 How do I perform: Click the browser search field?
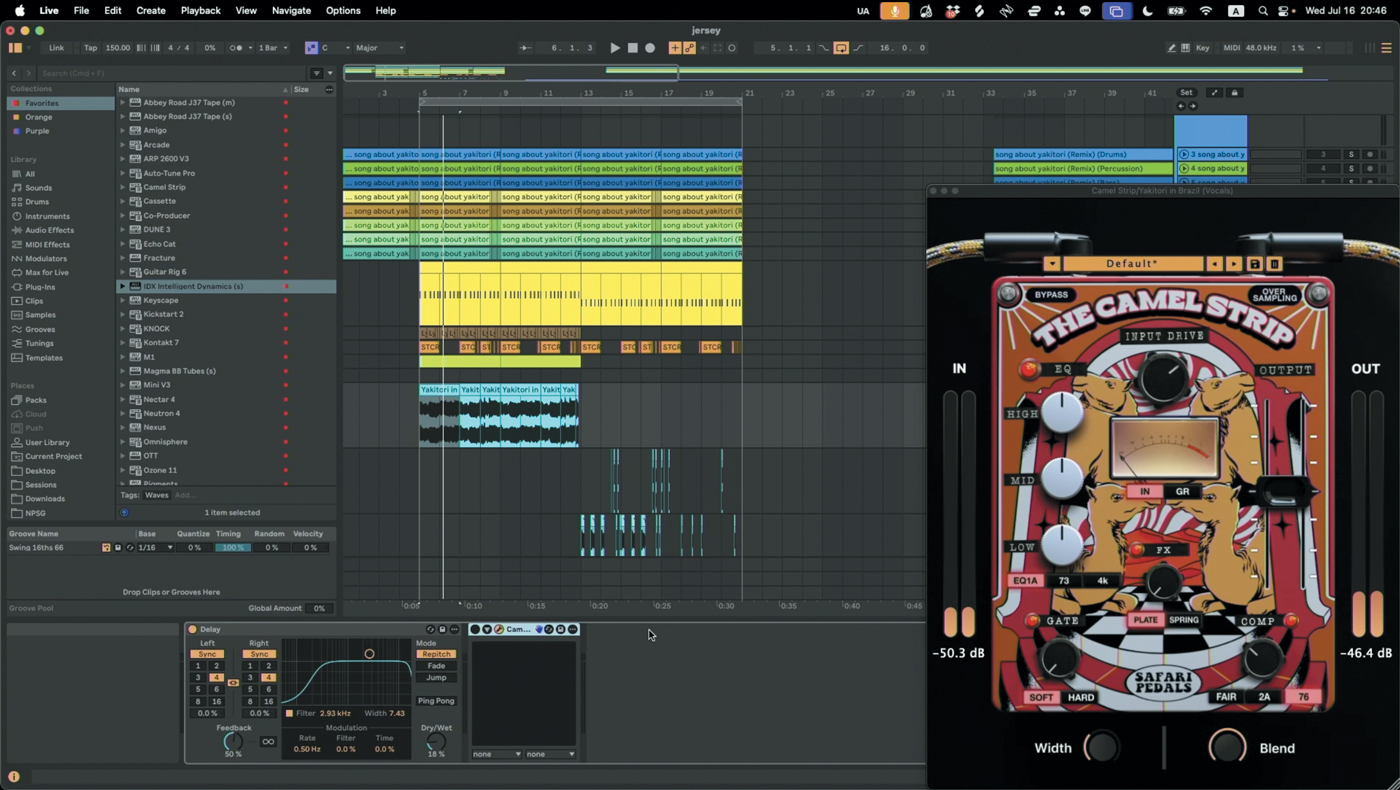tap(170, 73)
